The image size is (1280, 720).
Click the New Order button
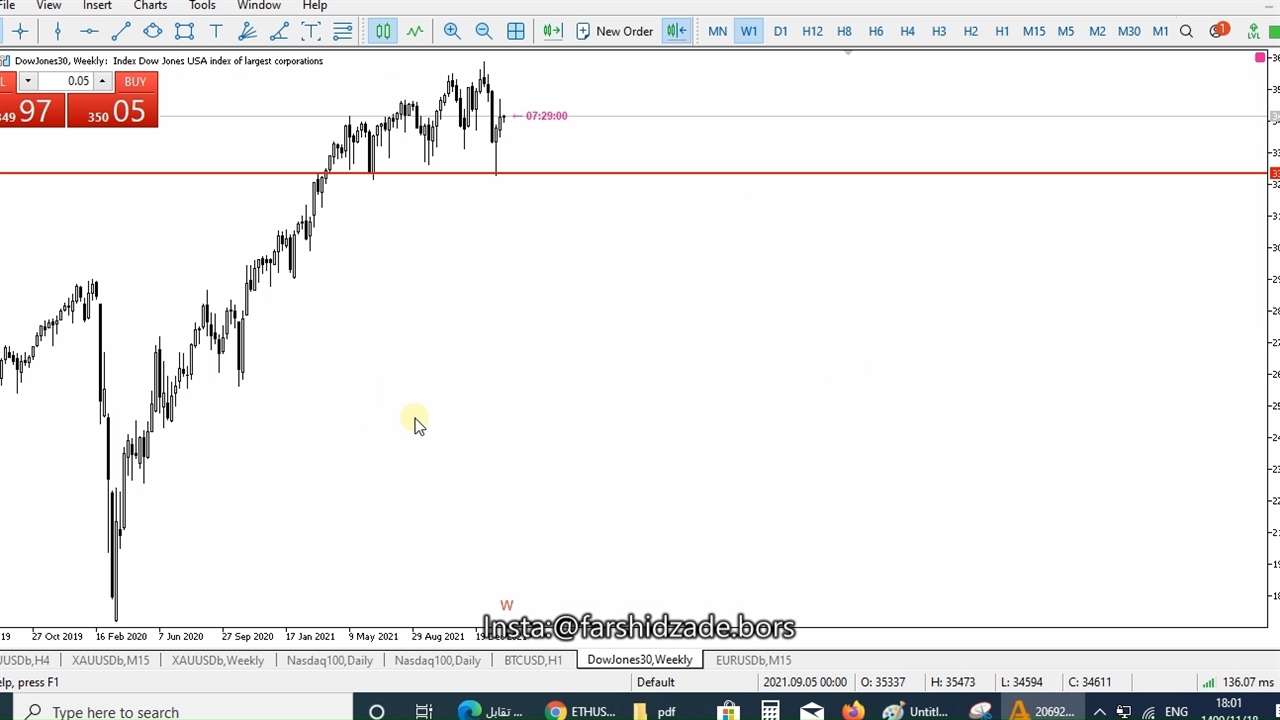[x=615, y=31]
